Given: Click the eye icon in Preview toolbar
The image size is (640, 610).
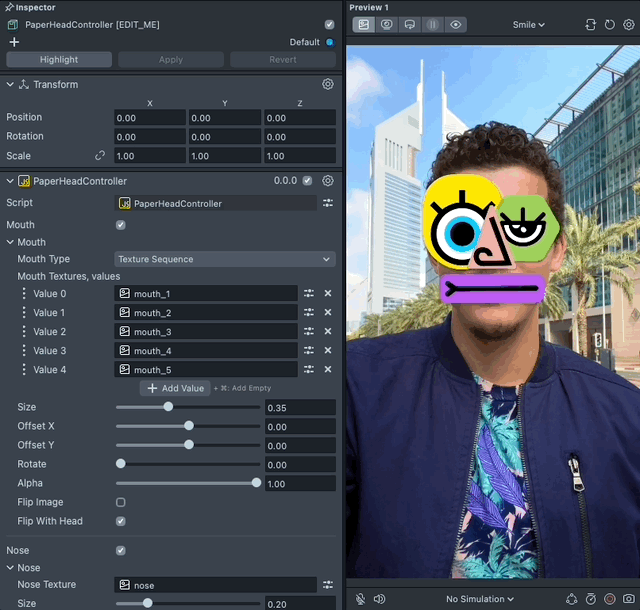Looking at the screenshot, I should (456, 25).
